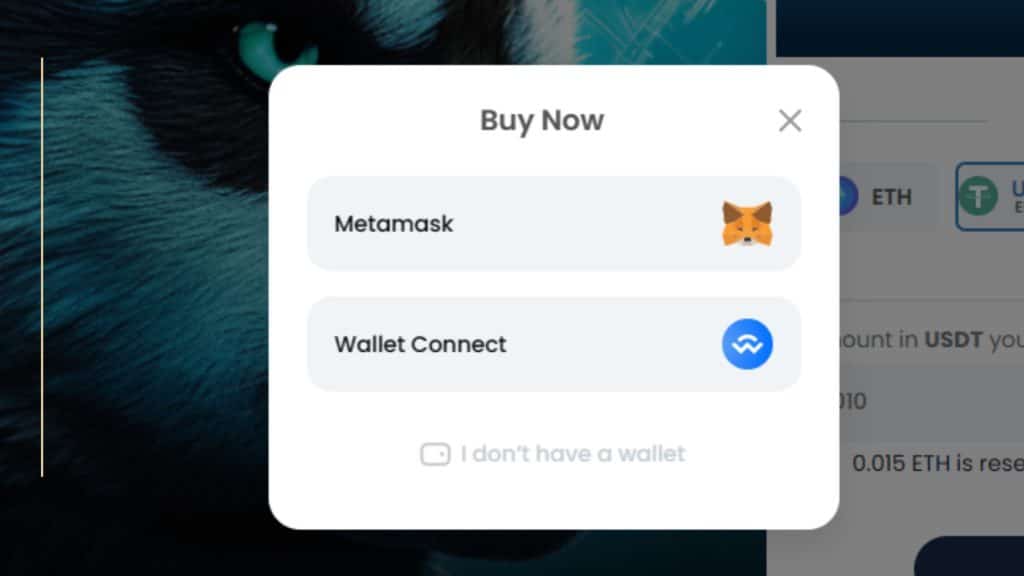Close the Buy Now dialog

pos(790,121)
